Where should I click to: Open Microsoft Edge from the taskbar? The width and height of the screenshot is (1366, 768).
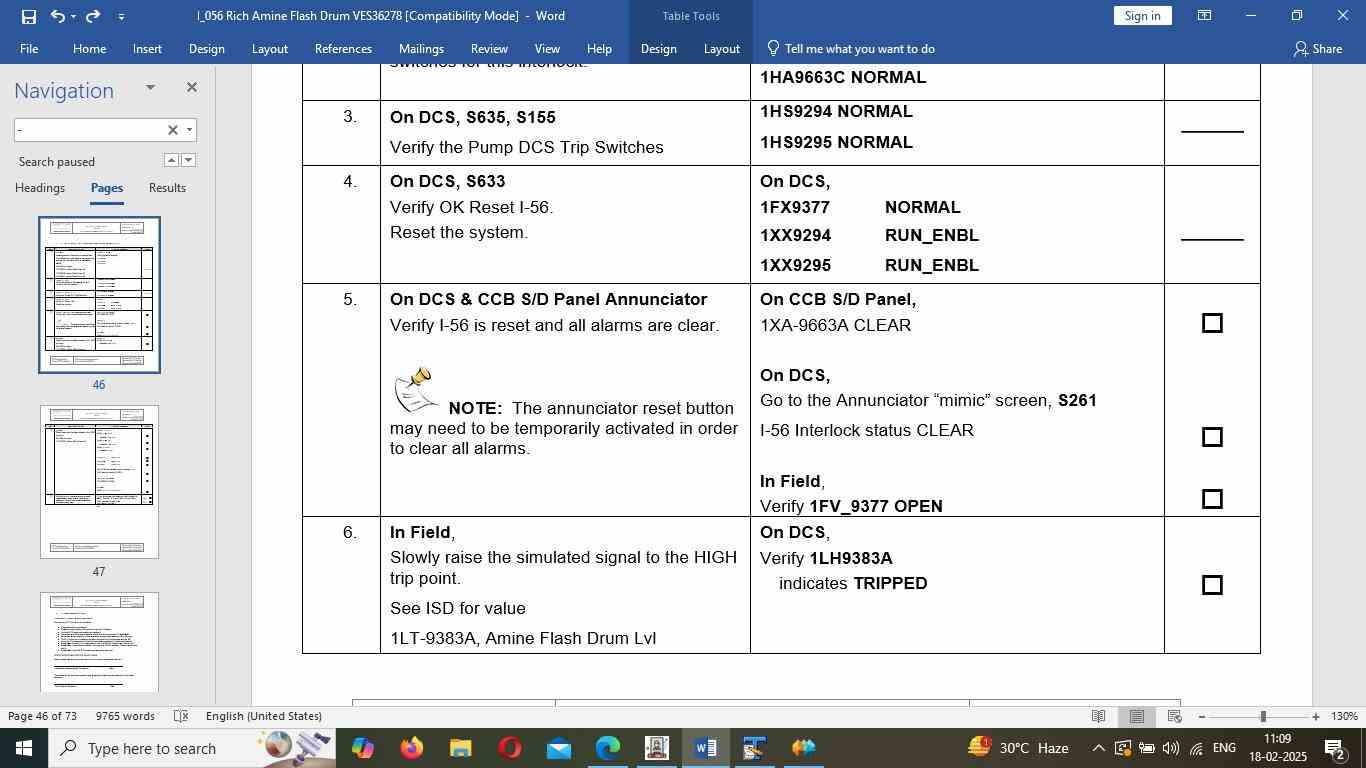pos(608,748)
